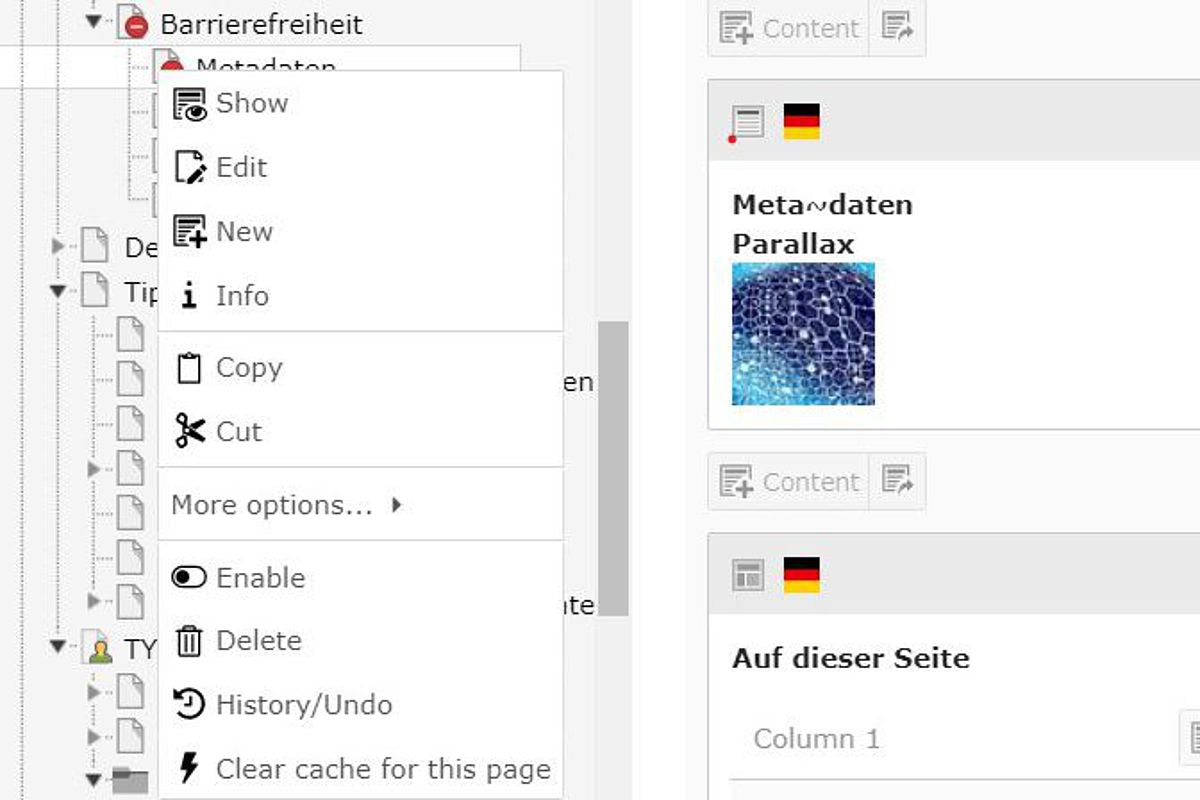1200x800 pixels.
Task: Expand the collapsed De… page tree node
Action: [59, 246]
